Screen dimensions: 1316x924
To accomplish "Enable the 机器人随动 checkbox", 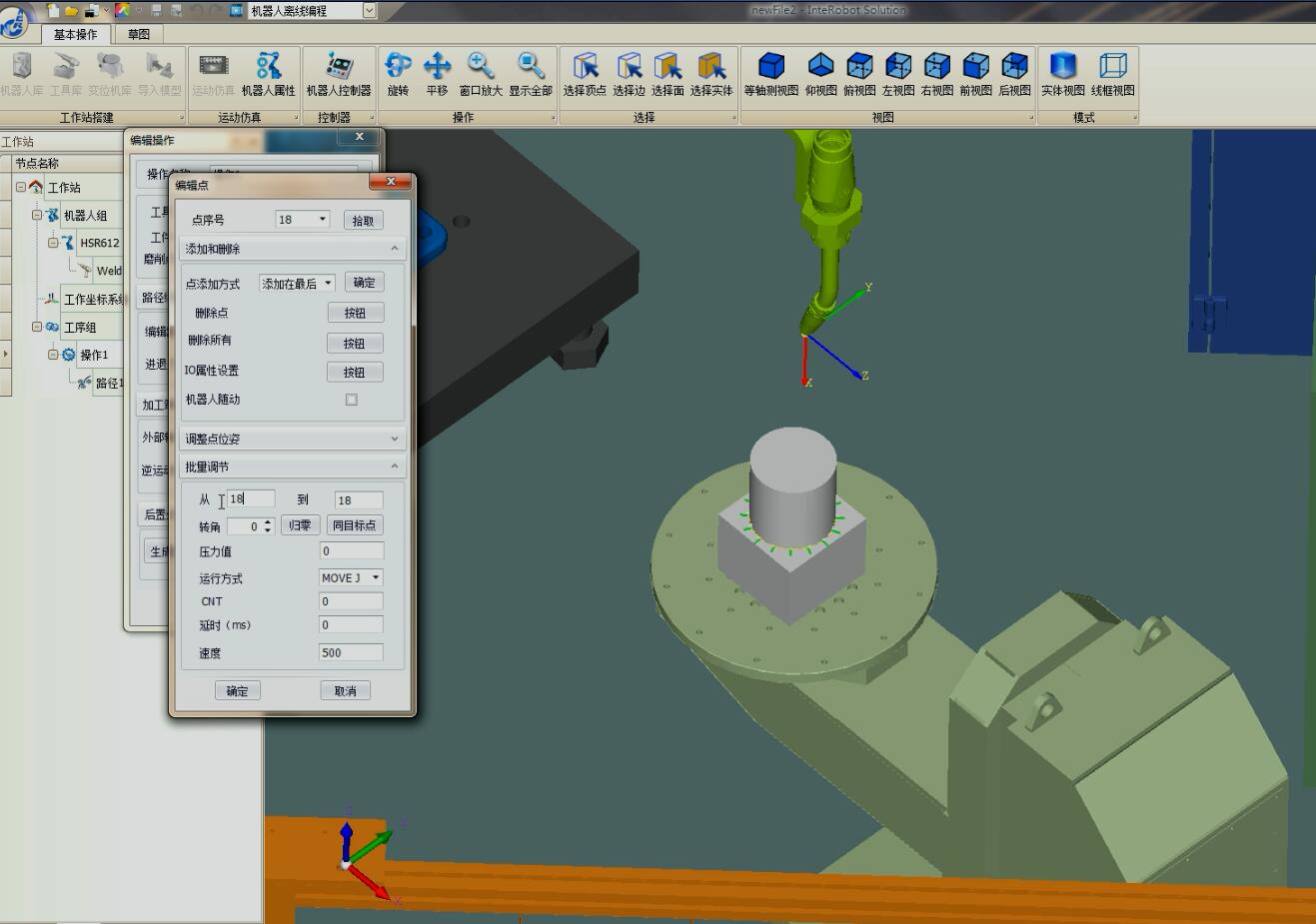I will click(x=351, y=399).
